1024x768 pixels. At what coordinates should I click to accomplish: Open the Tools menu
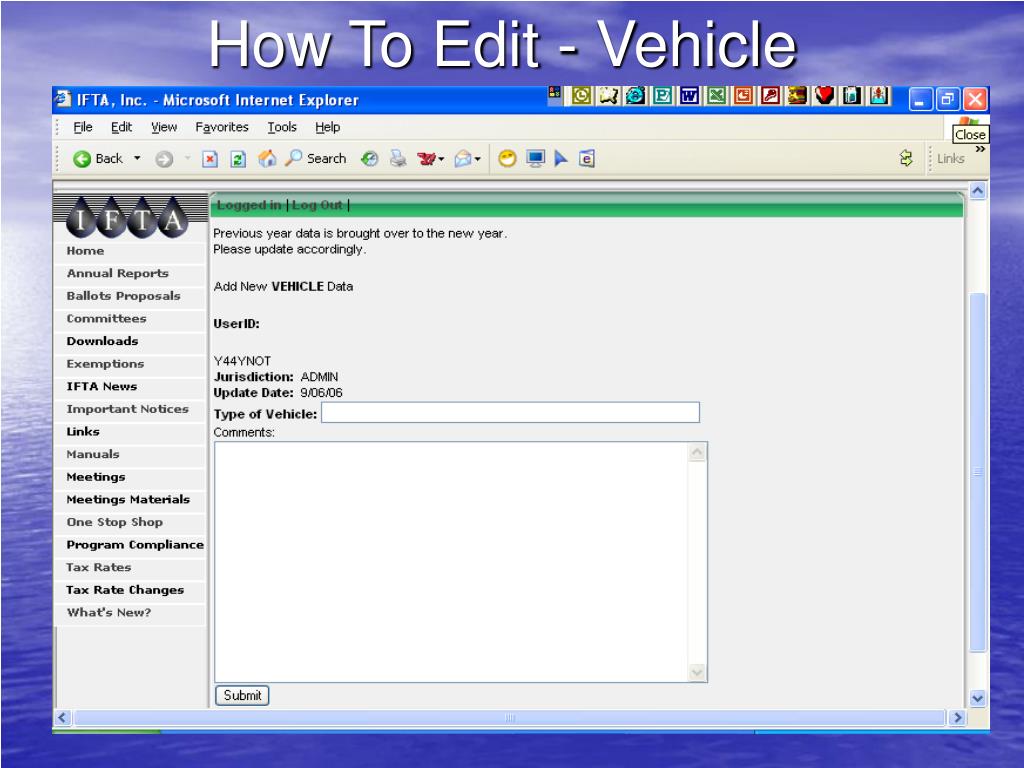coord(282,127)
